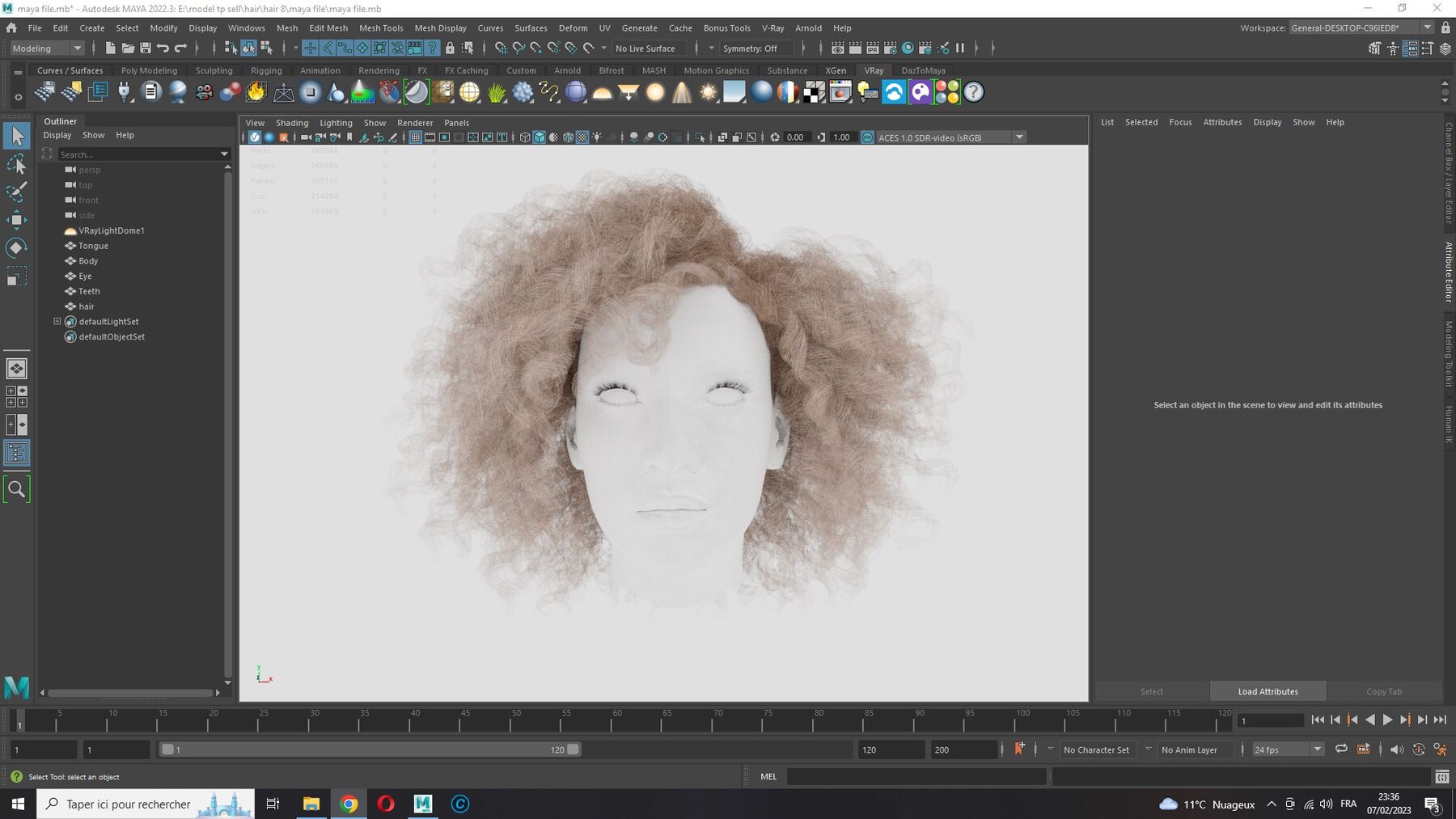The height and width of the screenshot is (819, 1456).
Task: Click the Script Editor icon at bottom right
Action: (1442, 777)
